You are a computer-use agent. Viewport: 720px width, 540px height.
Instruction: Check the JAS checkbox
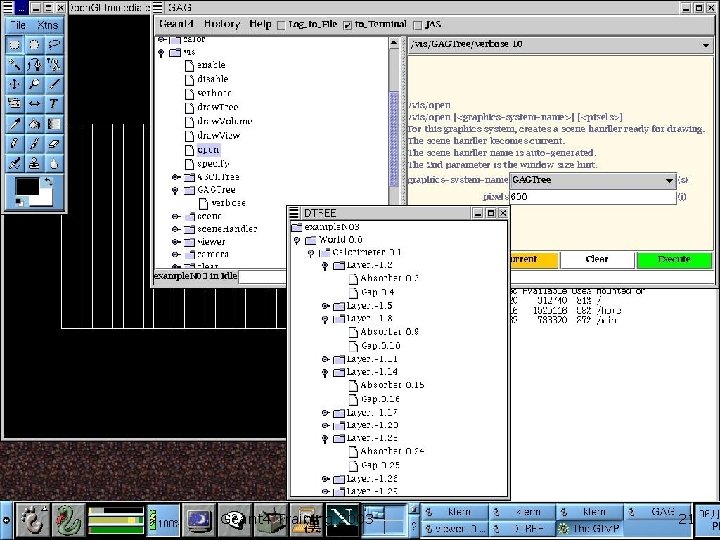coord(416,24)
